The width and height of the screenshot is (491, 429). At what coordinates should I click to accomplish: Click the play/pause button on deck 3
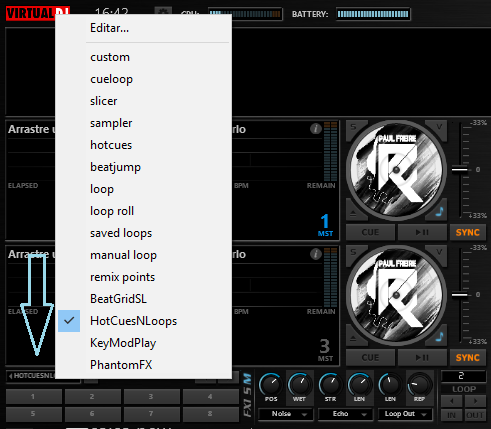422,358
